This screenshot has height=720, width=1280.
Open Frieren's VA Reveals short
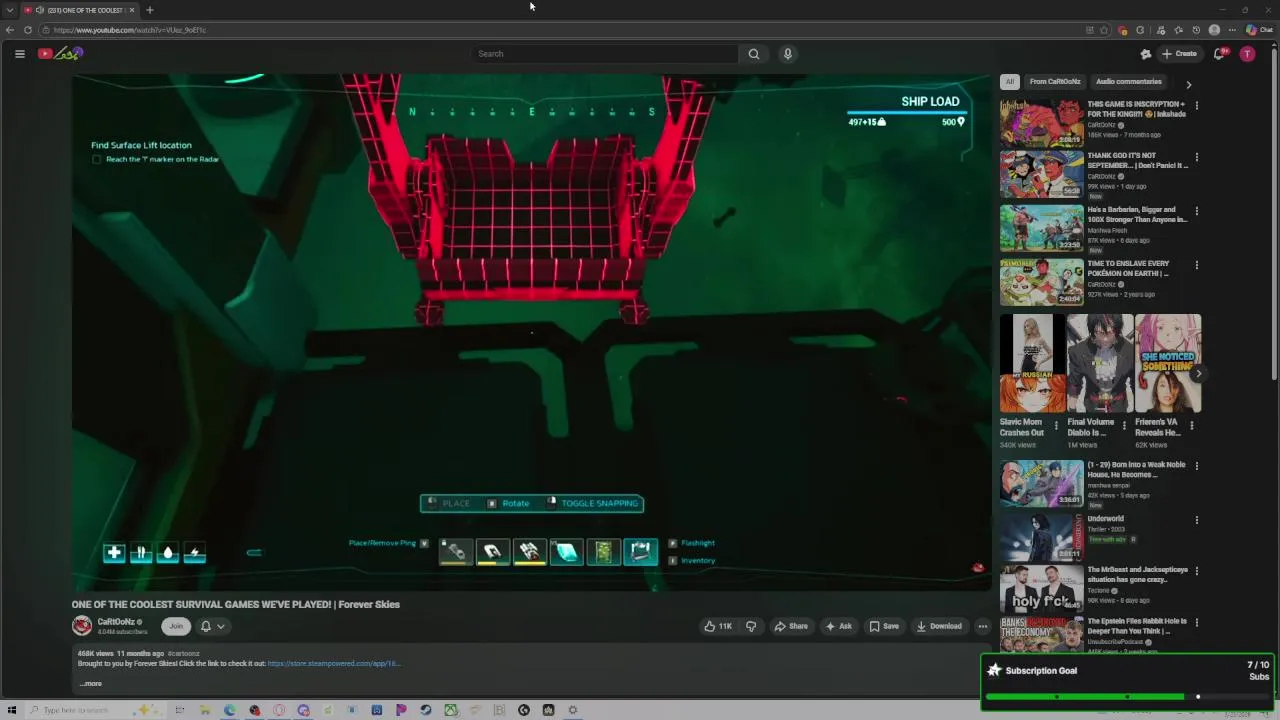click(x=1168, y=363)
